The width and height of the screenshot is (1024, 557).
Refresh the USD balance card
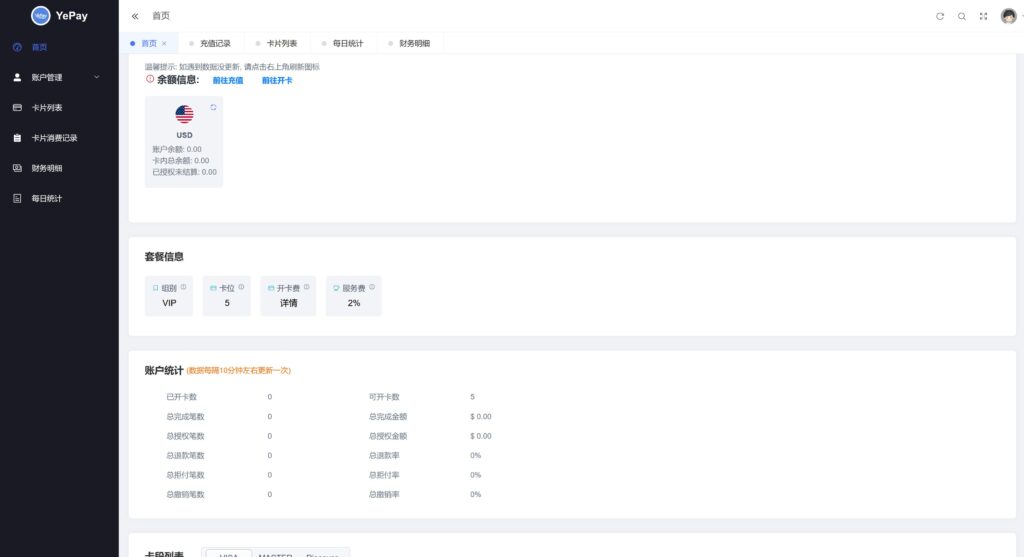pyautogui.click(x=213, y=107)
